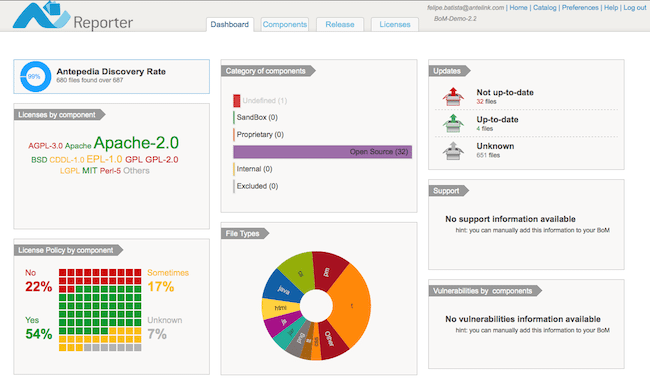Click the Antepedia Discovery Rate 99% ring
The width and height of the screenshot is (650, 383).
click(35, 77)
